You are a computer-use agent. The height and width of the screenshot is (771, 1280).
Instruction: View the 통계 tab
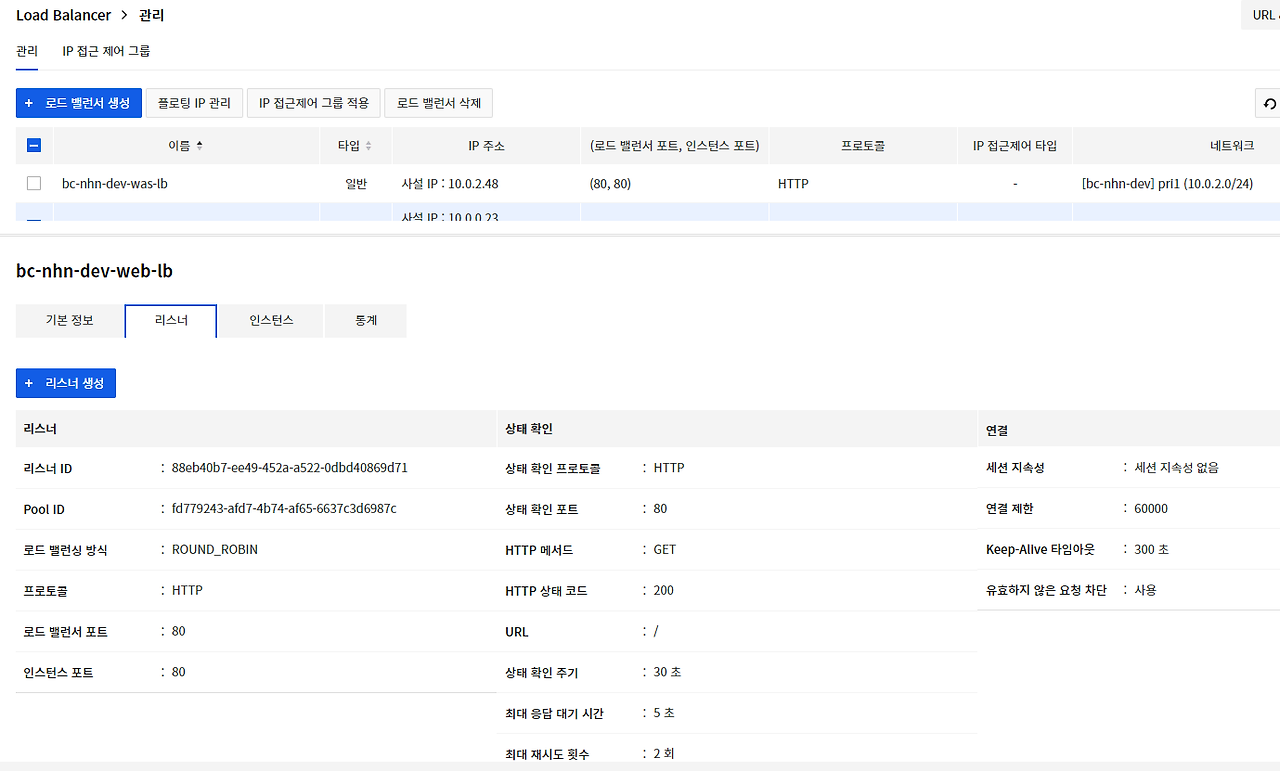click(x=365, y=321)
